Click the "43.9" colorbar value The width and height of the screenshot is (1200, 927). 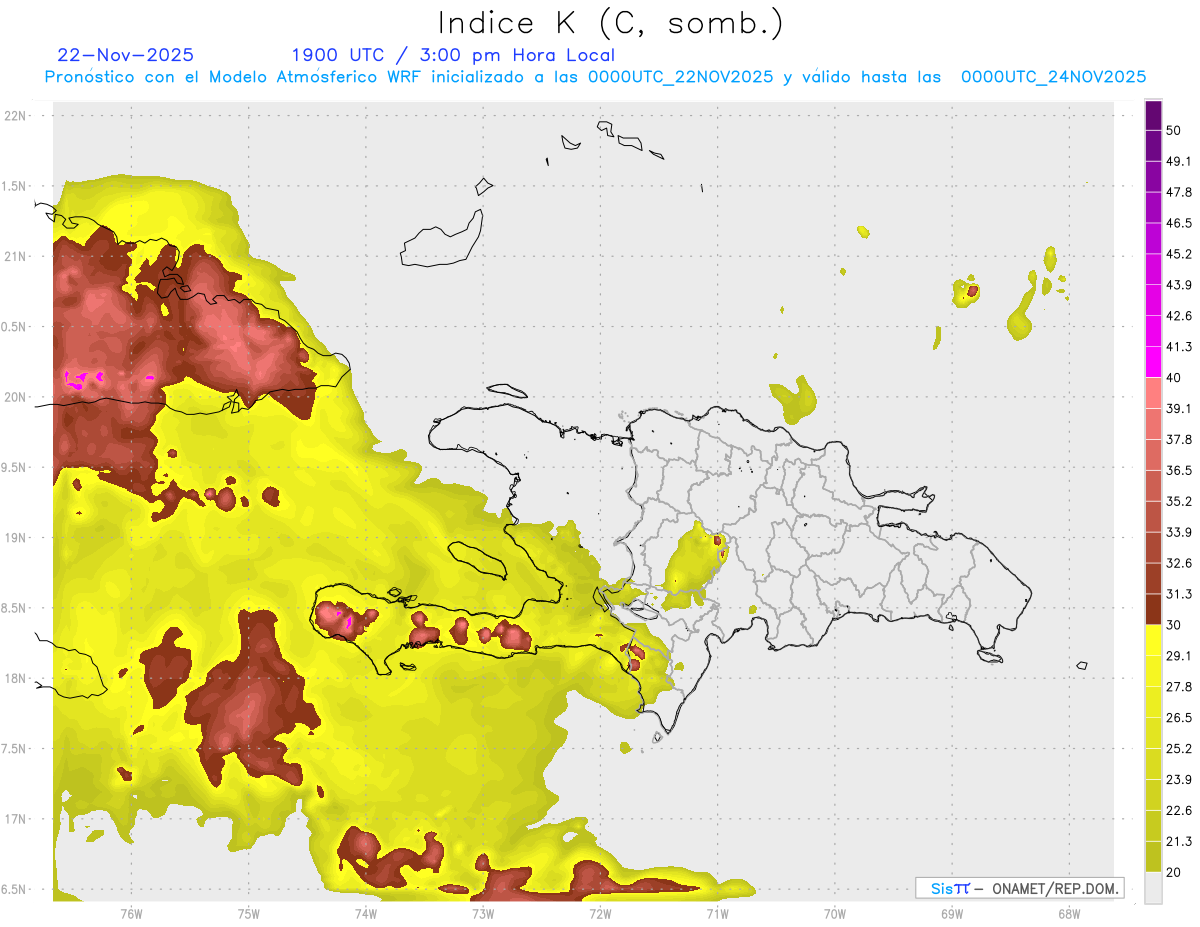1179,285
